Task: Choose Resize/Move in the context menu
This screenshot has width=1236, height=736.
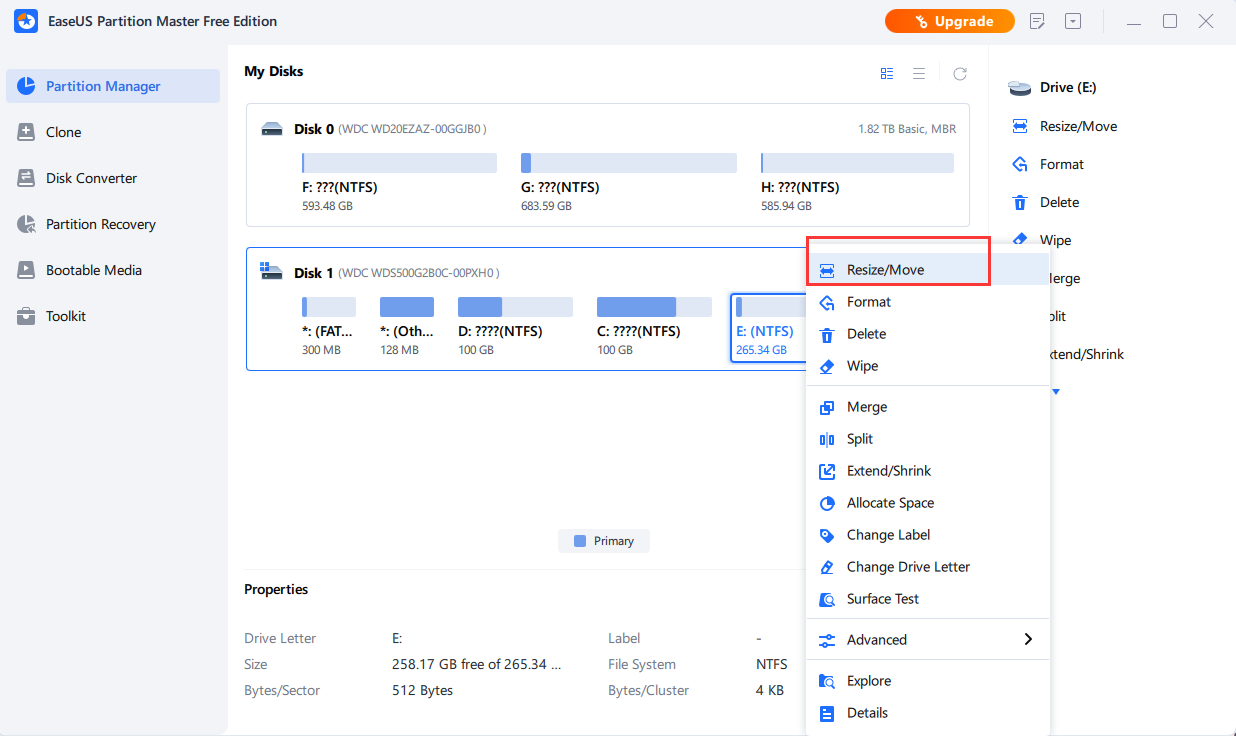Action: coord(928,270)
